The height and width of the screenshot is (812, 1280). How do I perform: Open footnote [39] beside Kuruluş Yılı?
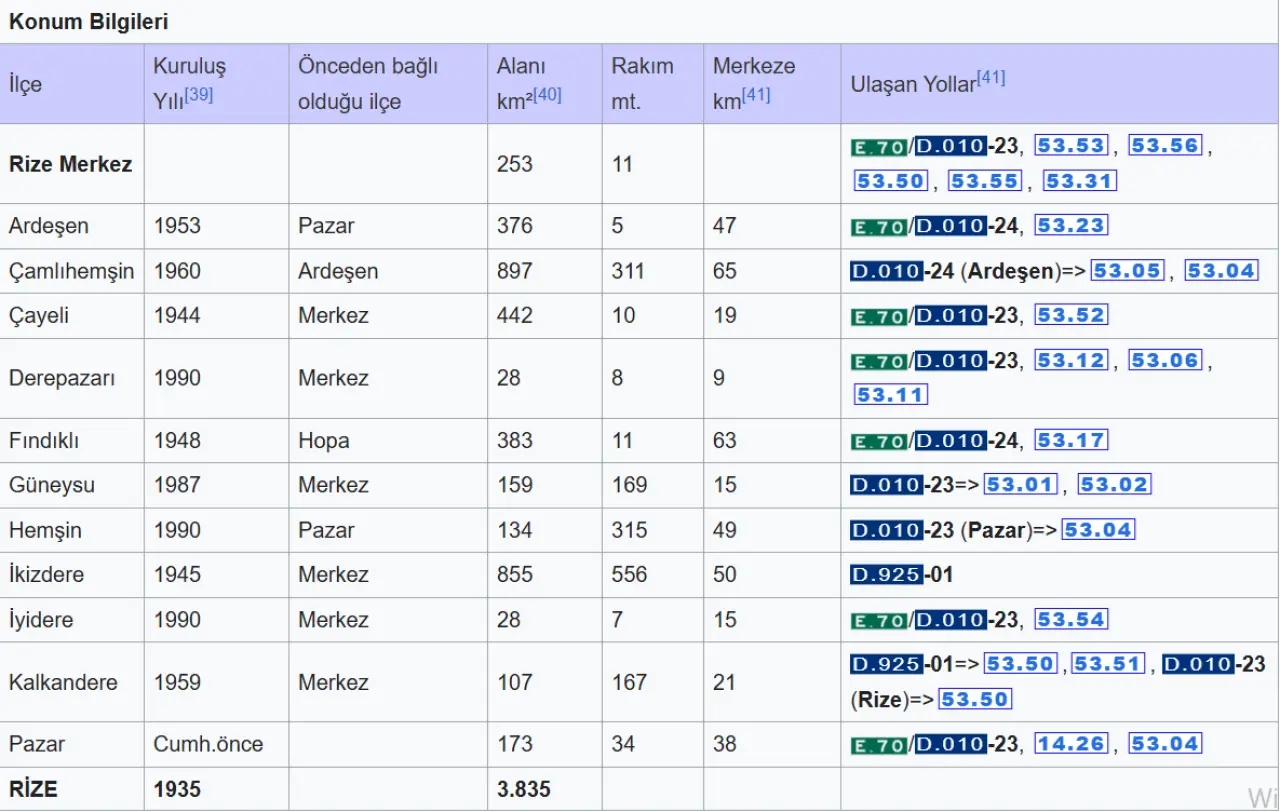[x=198, y=95]
